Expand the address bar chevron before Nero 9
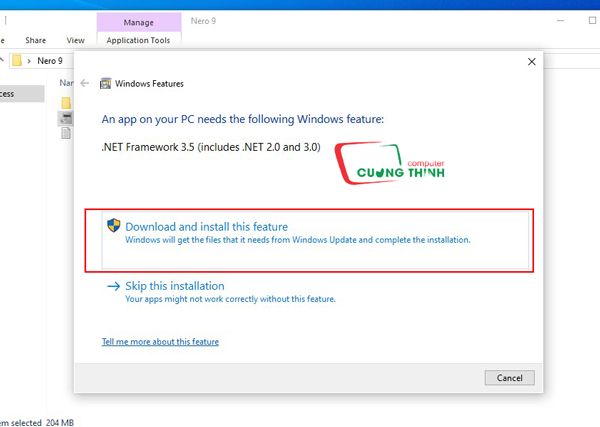Image resolution: width=600 pixels, height=427 pixels. pos(29,61)
